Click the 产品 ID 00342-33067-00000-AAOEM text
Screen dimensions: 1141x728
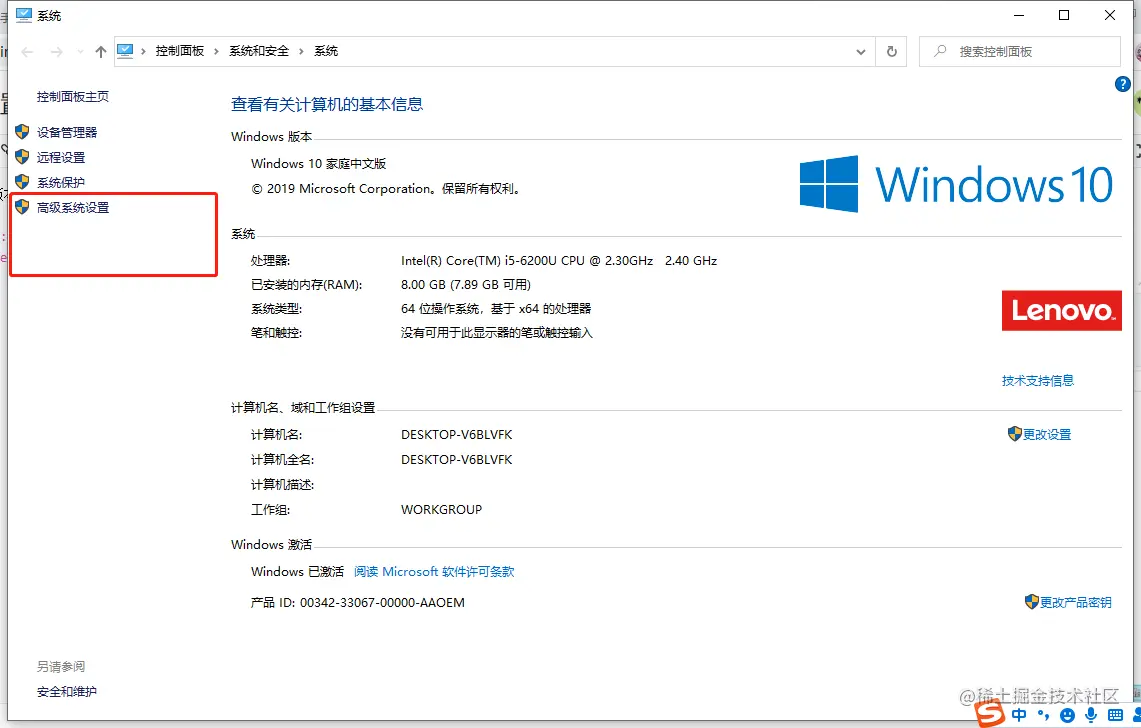pyautogui.click(x=357, y=603)
